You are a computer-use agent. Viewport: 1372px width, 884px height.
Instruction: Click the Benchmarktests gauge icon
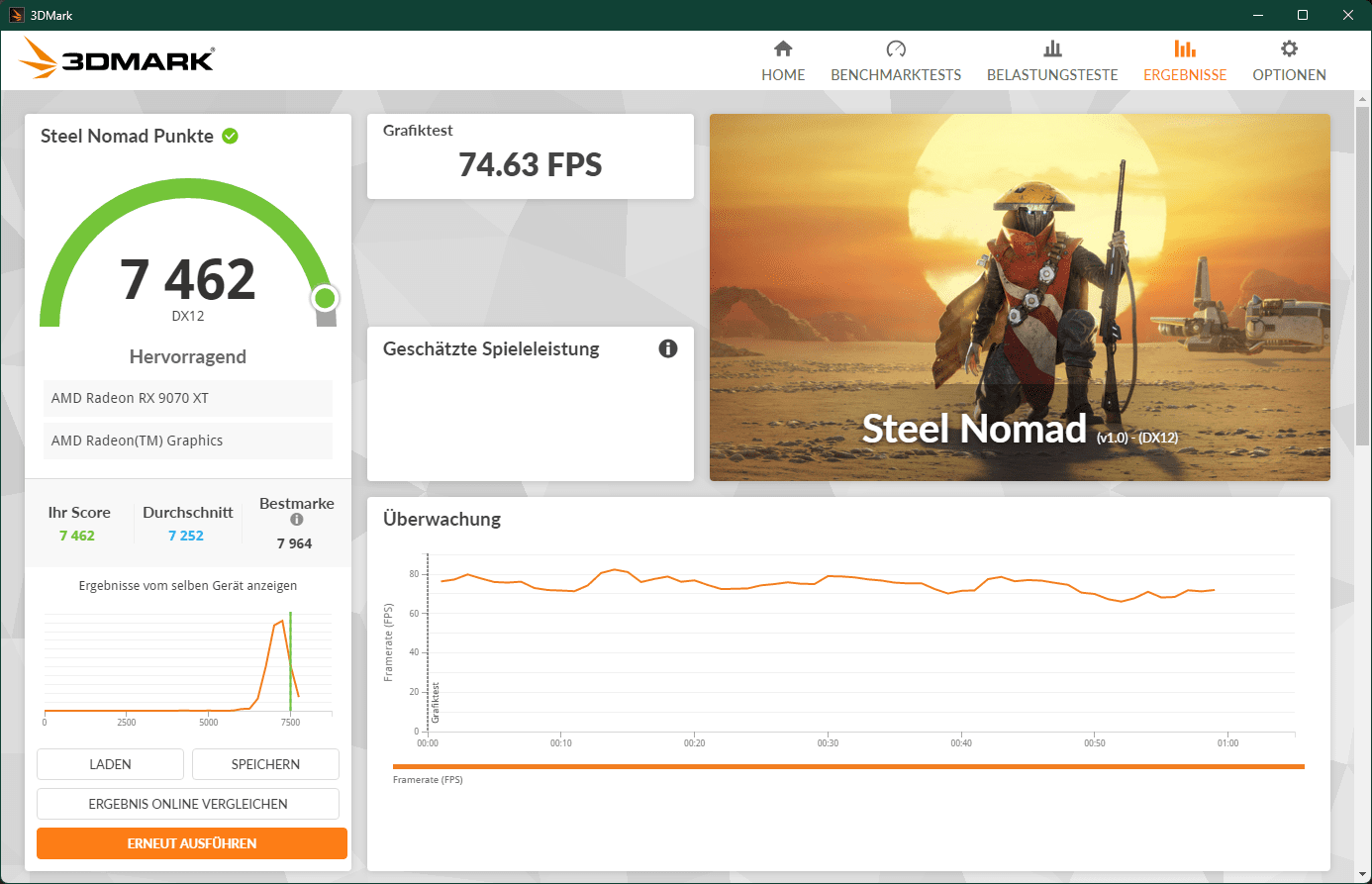coord(896,49)
